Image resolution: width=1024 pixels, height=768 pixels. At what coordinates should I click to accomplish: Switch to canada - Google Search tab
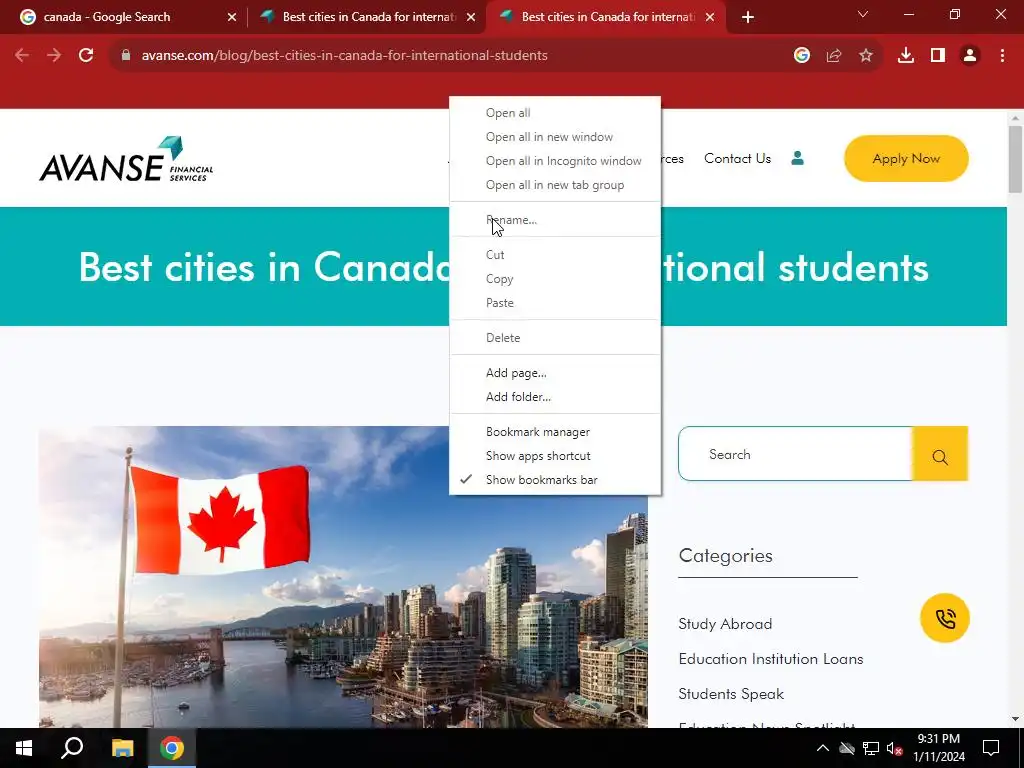click(x=127, y=17)
